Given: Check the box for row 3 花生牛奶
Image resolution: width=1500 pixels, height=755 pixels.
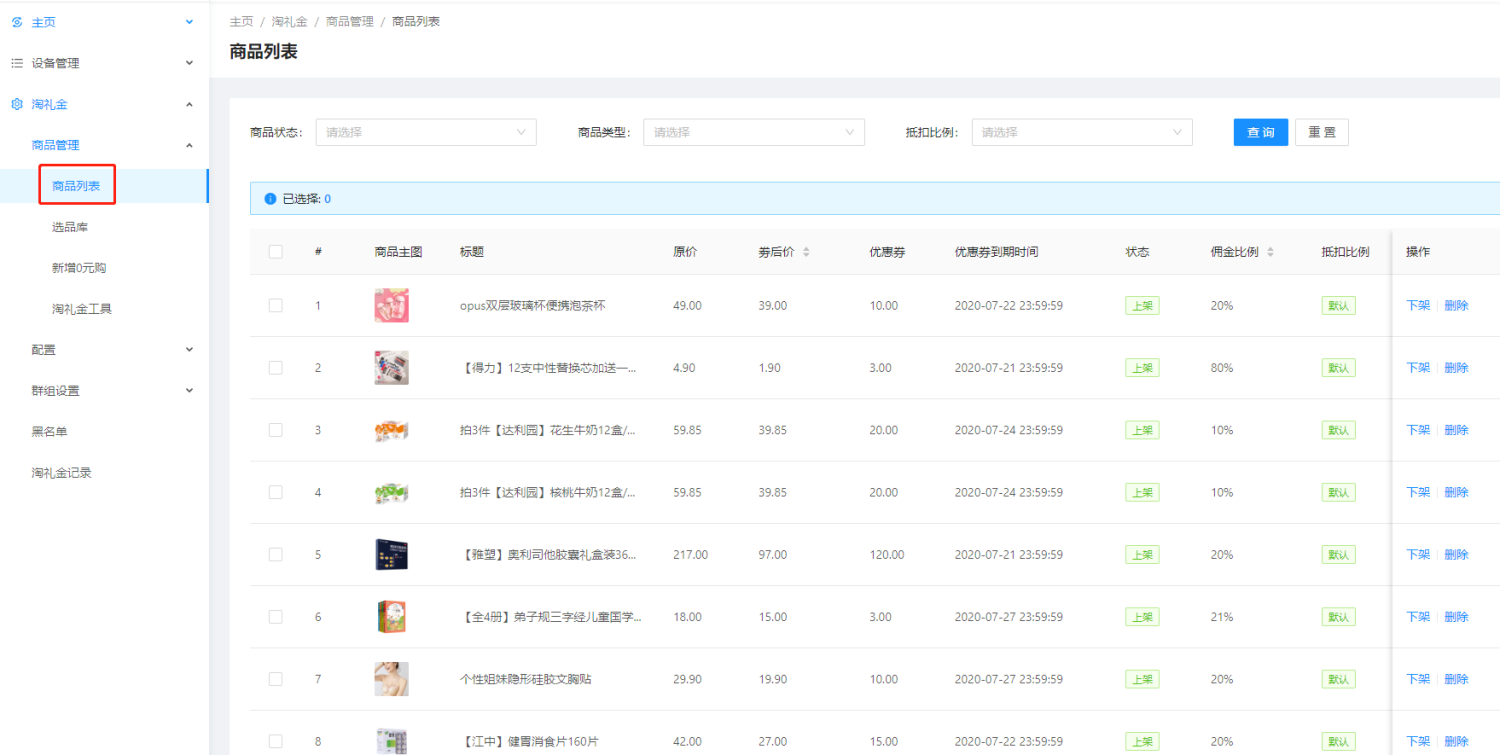Looking at the screenshot, I should pyautogui.click(x=276, y=430).
